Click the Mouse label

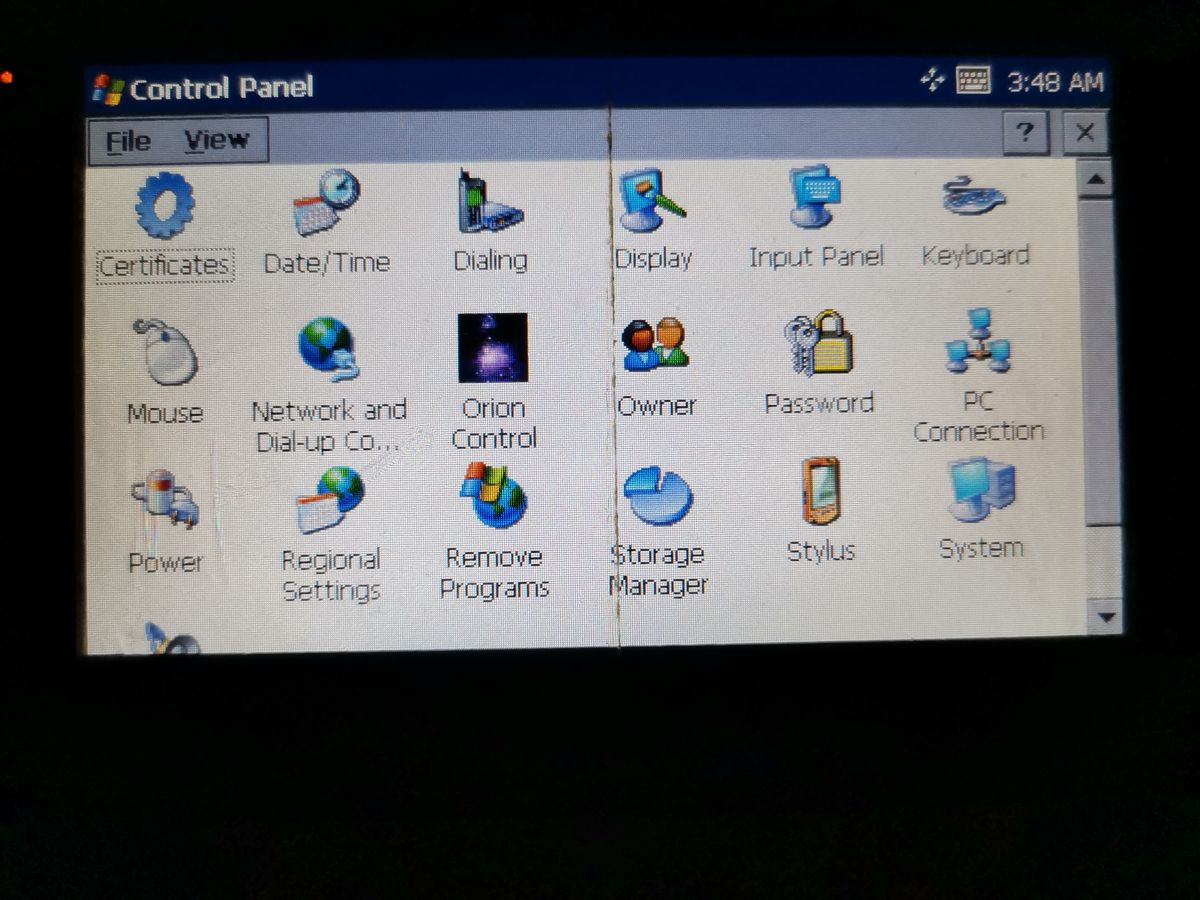pos(165,413)
